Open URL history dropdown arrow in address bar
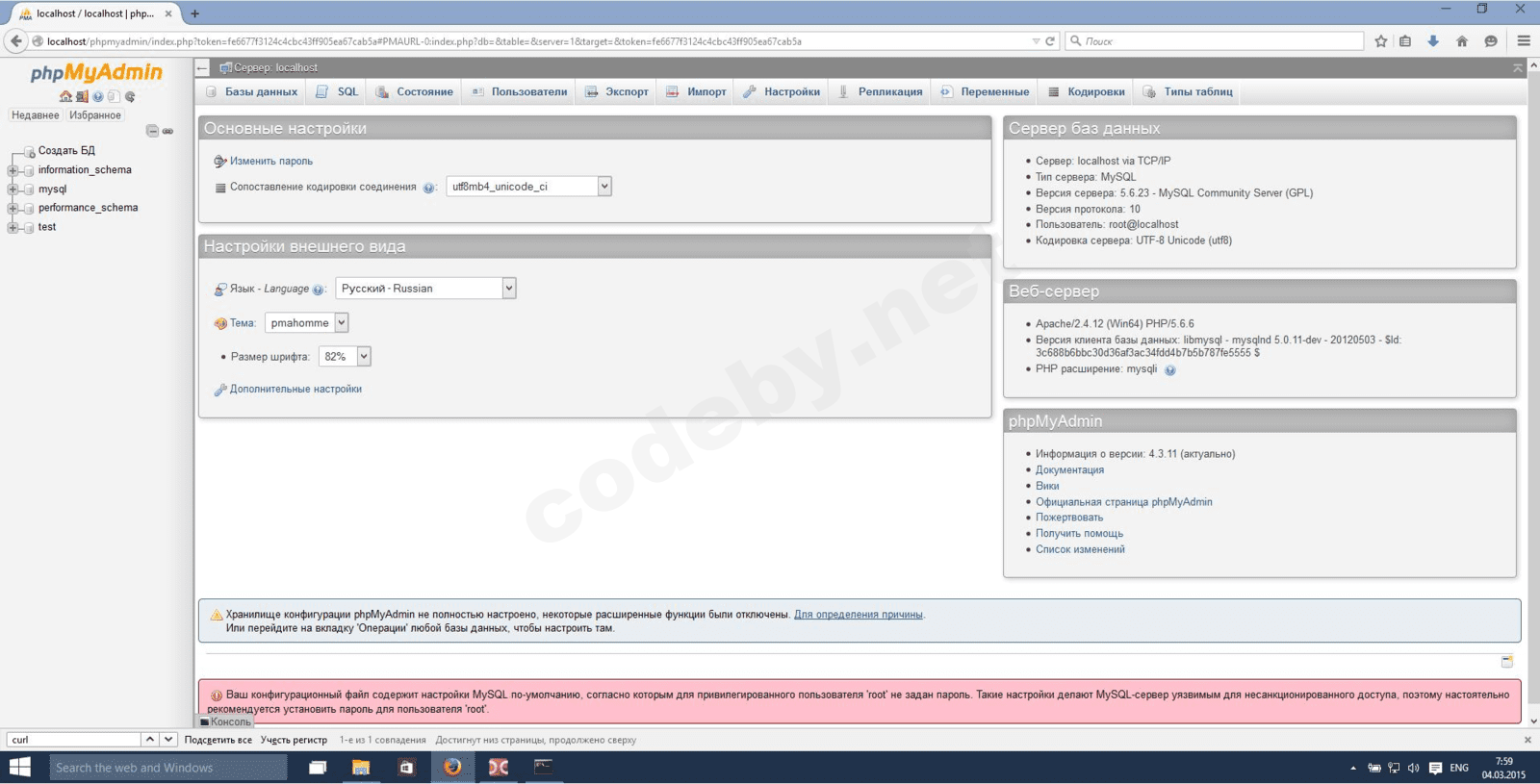This screenshot has width=1540, height=784. pos(1036,41)
